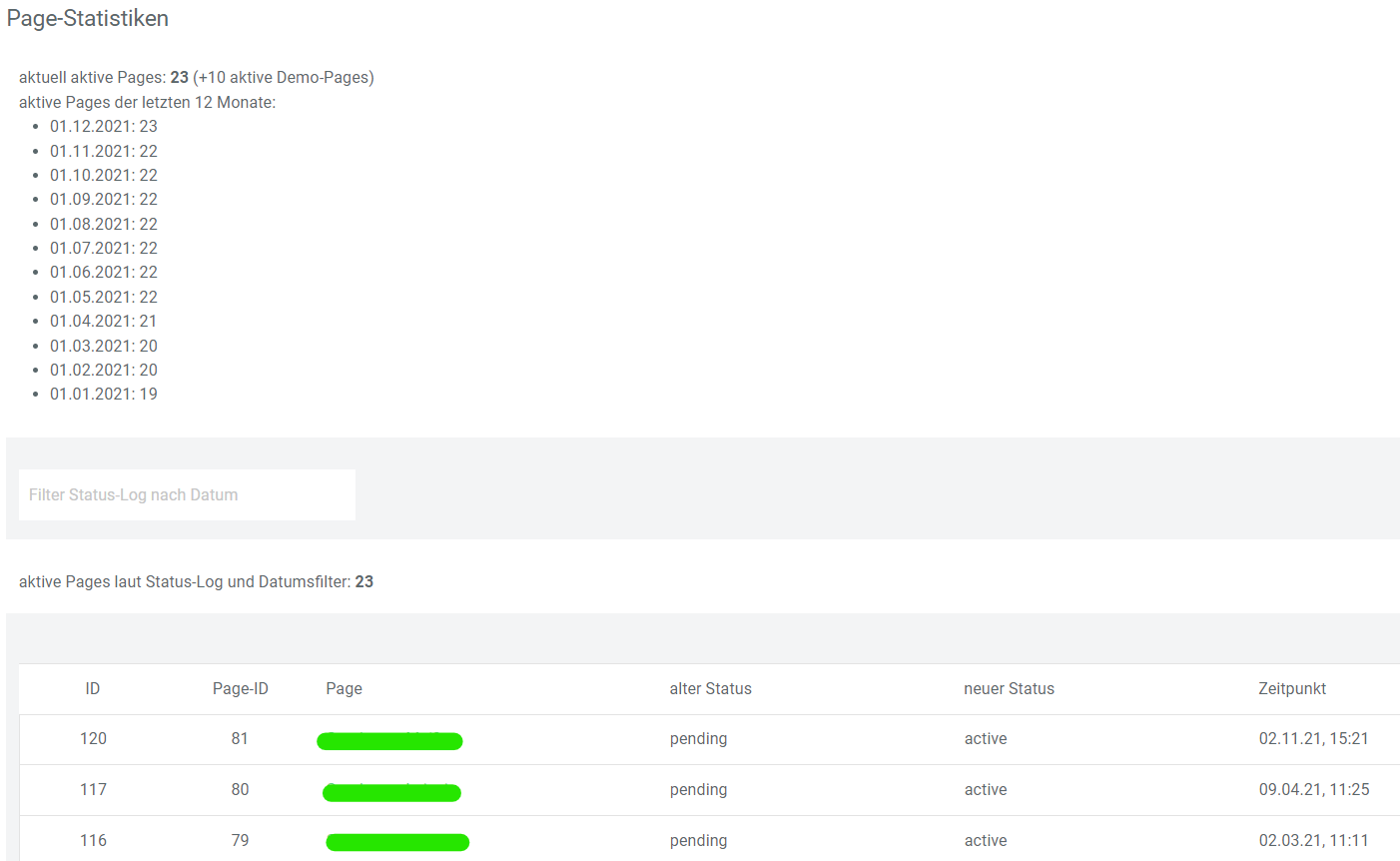1400x861 pixels.
Task: Click the neuer Status column header
Action: pos(1009,688)
